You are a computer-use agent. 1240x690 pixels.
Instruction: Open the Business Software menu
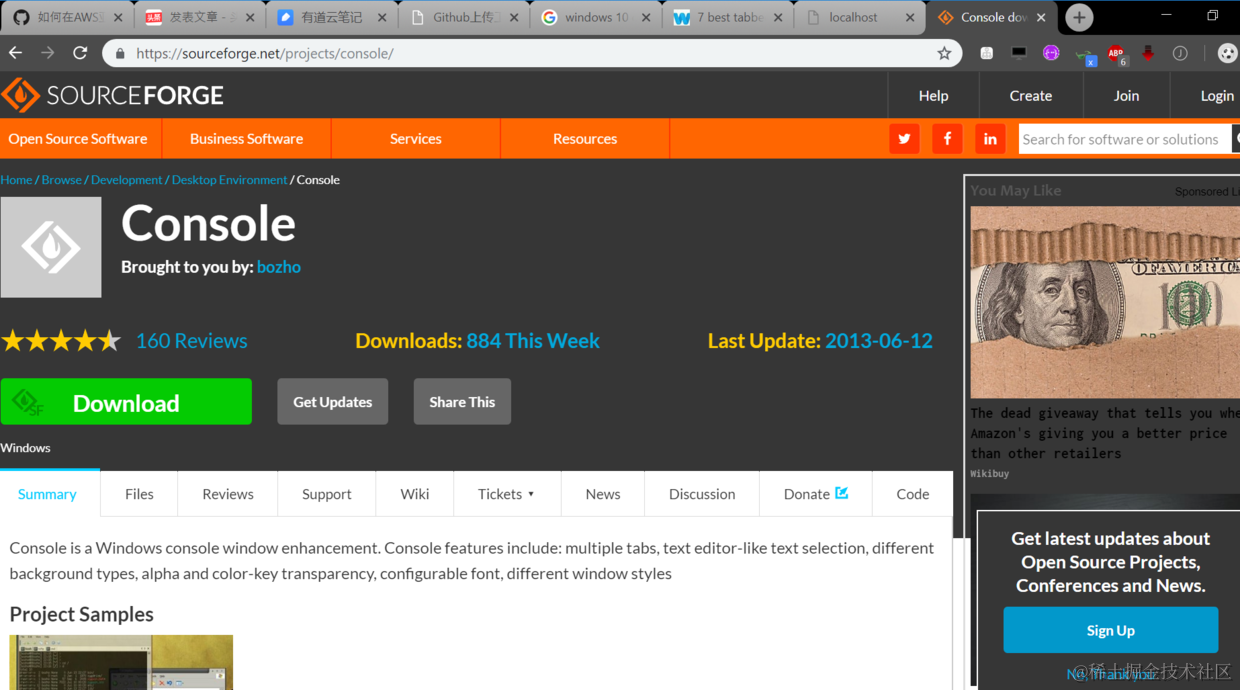click(x=246, y=139)
